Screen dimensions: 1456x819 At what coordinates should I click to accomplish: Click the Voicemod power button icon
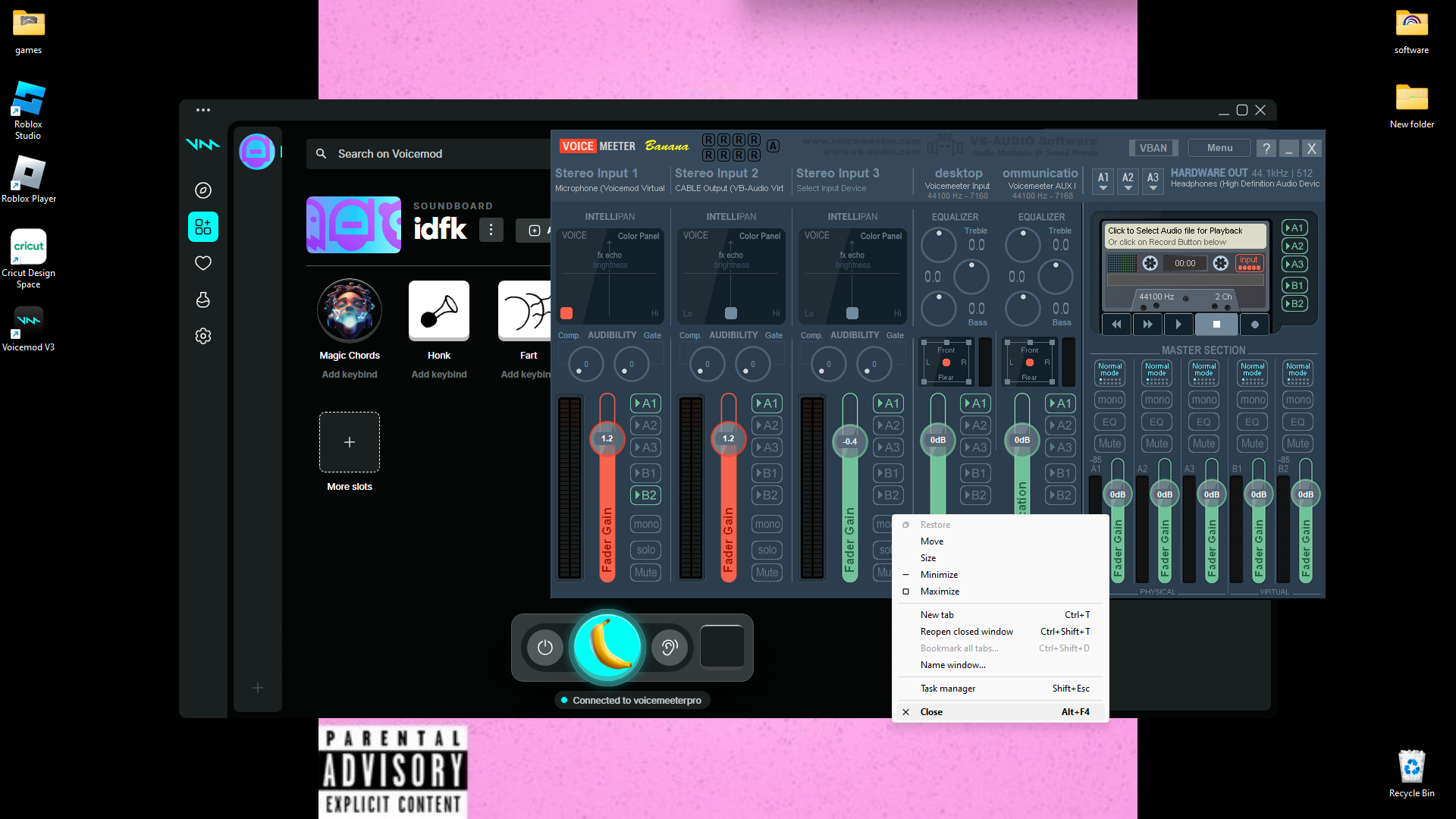pyautogui.click(x=545, y=648)
